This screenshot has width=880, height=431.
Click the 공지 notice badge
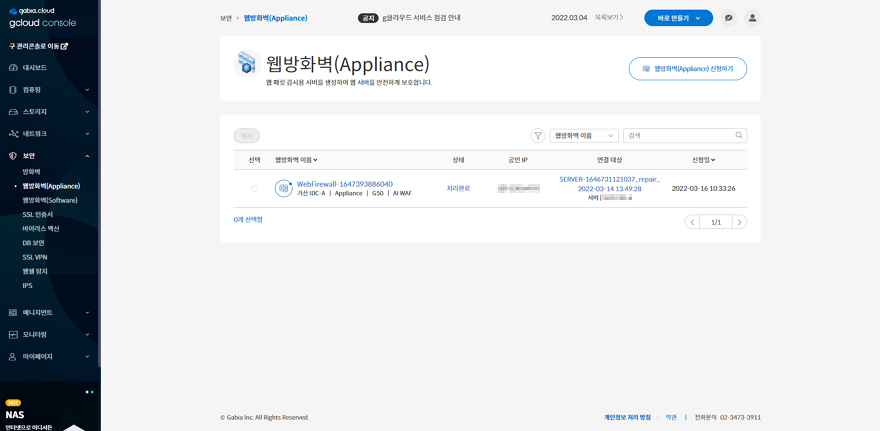368,18
